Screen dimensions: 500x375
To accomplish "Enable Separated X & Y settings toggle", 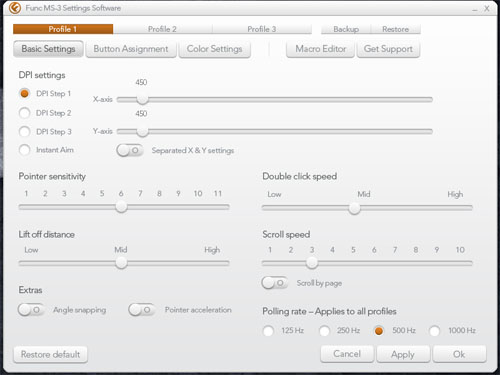I will (x=130, y=150).
